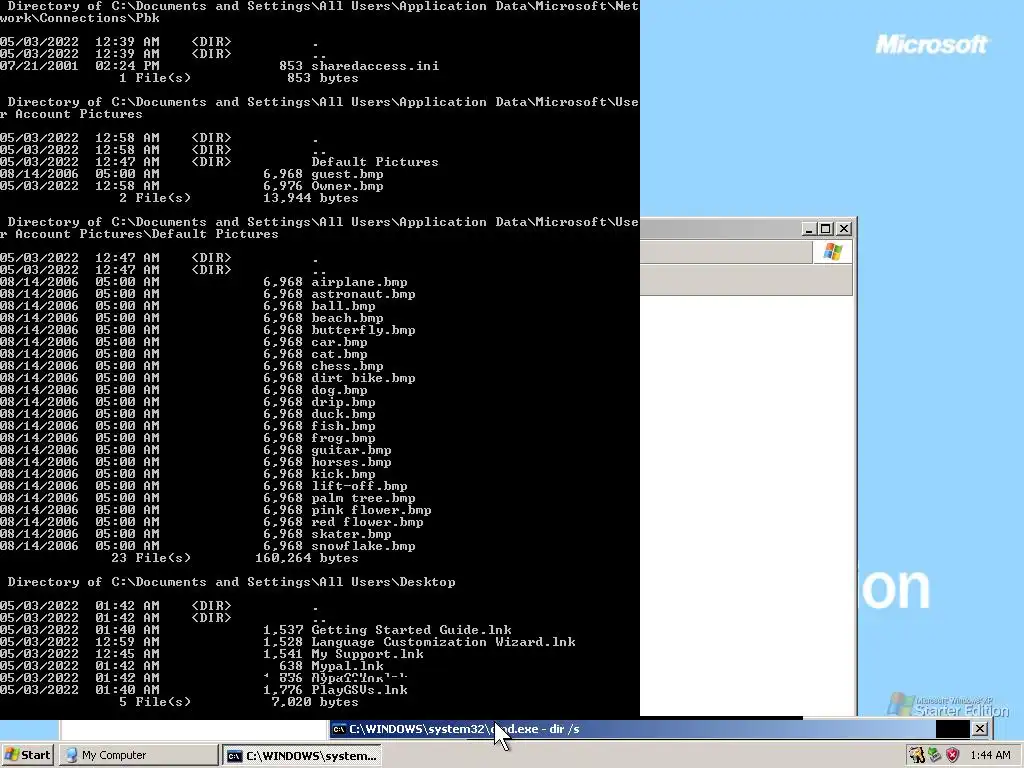Click the 13,944 bytes total
The image size is (1024, 768).
click(x=310, y=198)
